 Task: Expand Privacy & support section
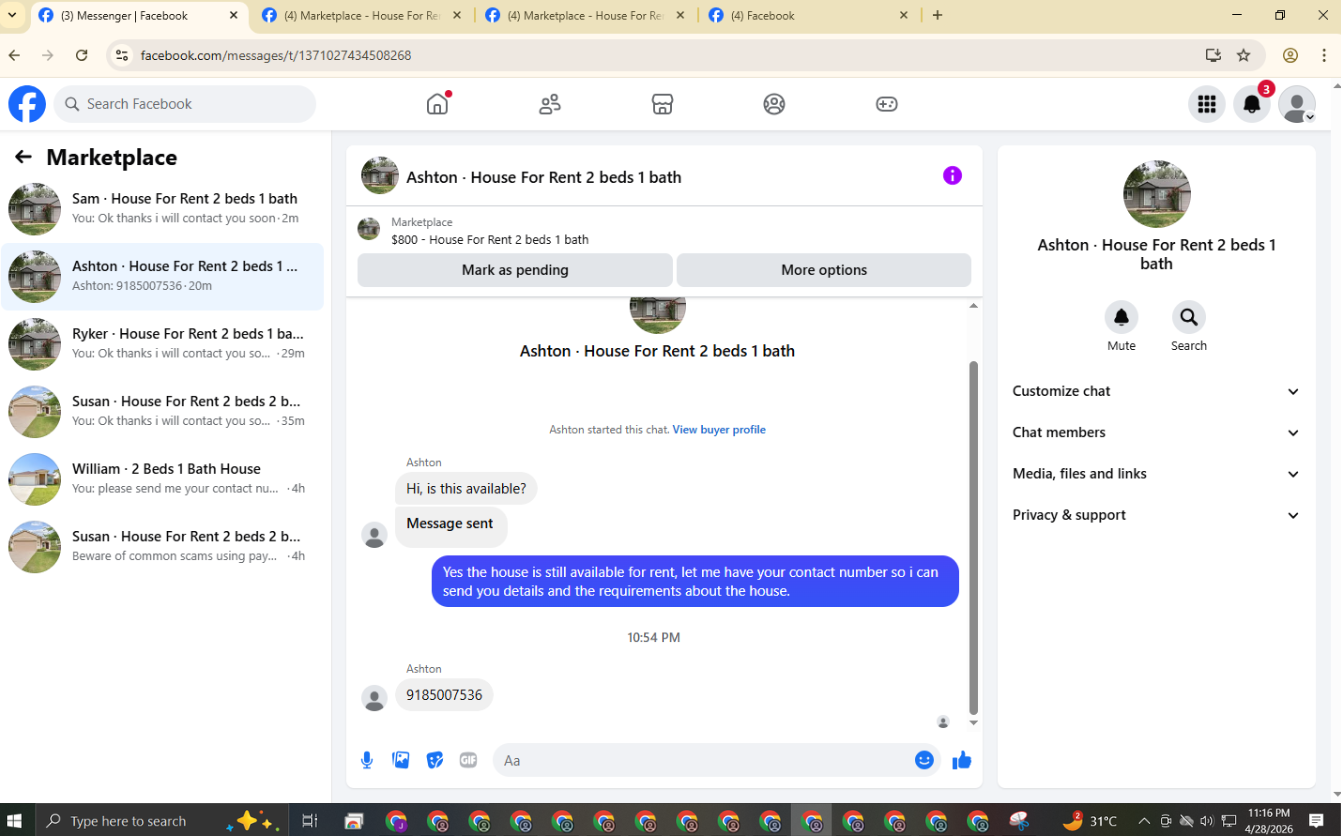click(x=1156, y=515)
